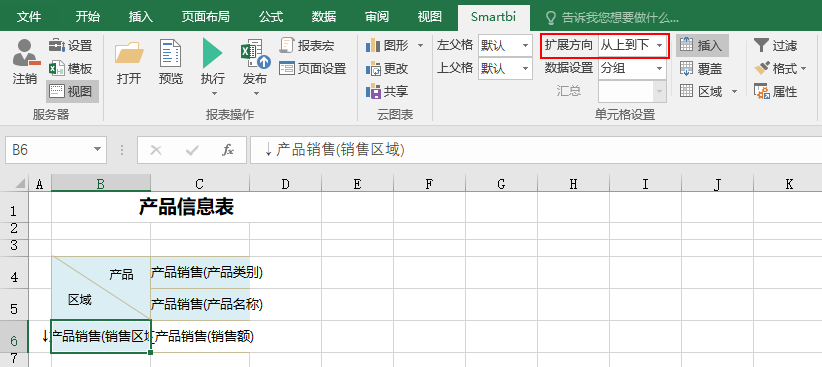Viewport: 822px width, 367px height.
Task: Click the 预览 preview icon
Action: click(171, 53)
